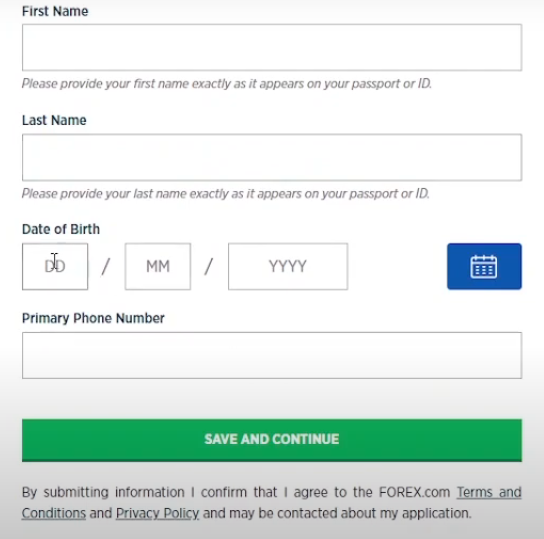Focus the Primary Phone Number field
Viewport: 544px width, 539px height.
coord(272,355)
